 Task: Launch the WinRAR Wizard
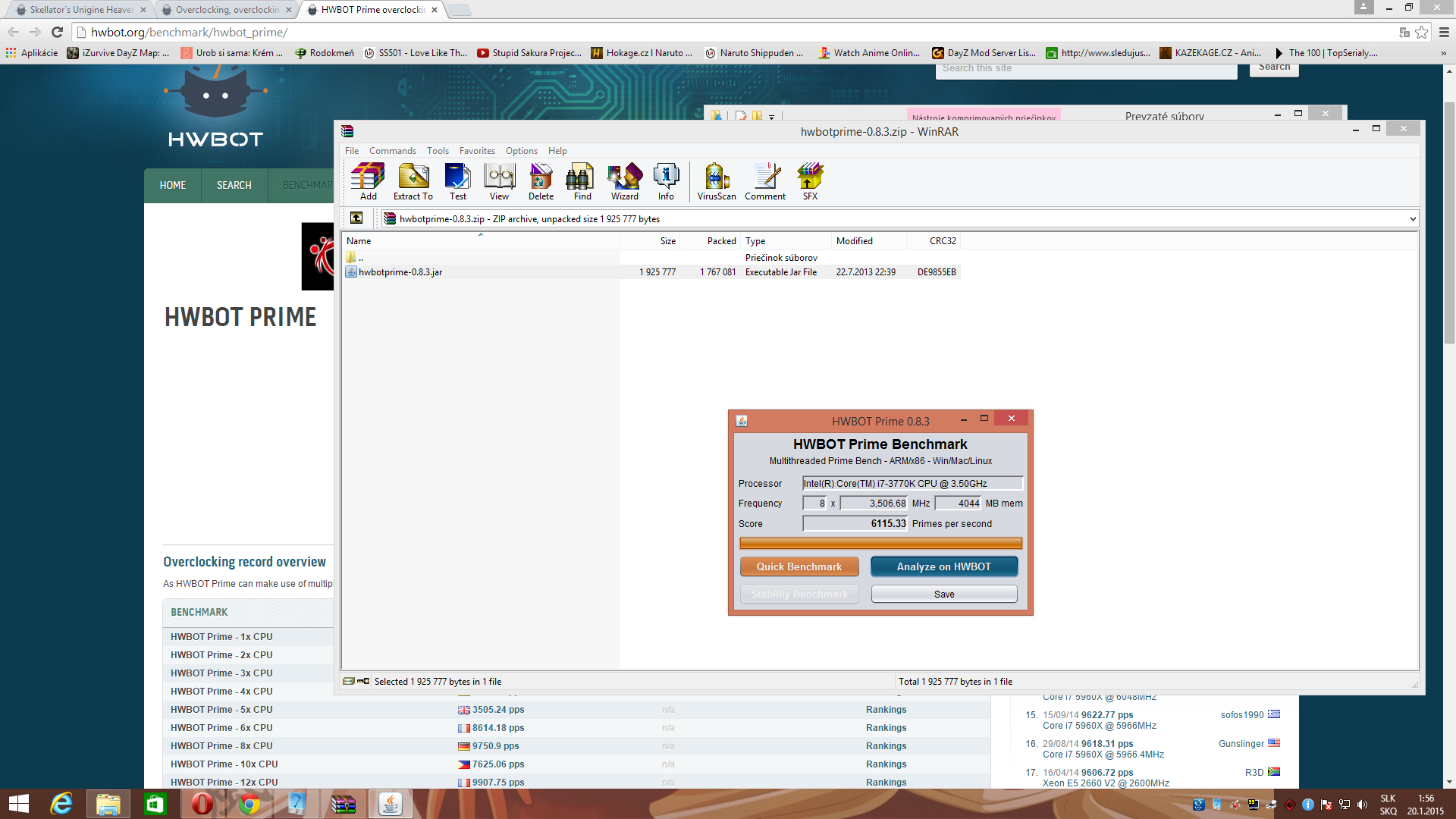(x=625, y=181)
